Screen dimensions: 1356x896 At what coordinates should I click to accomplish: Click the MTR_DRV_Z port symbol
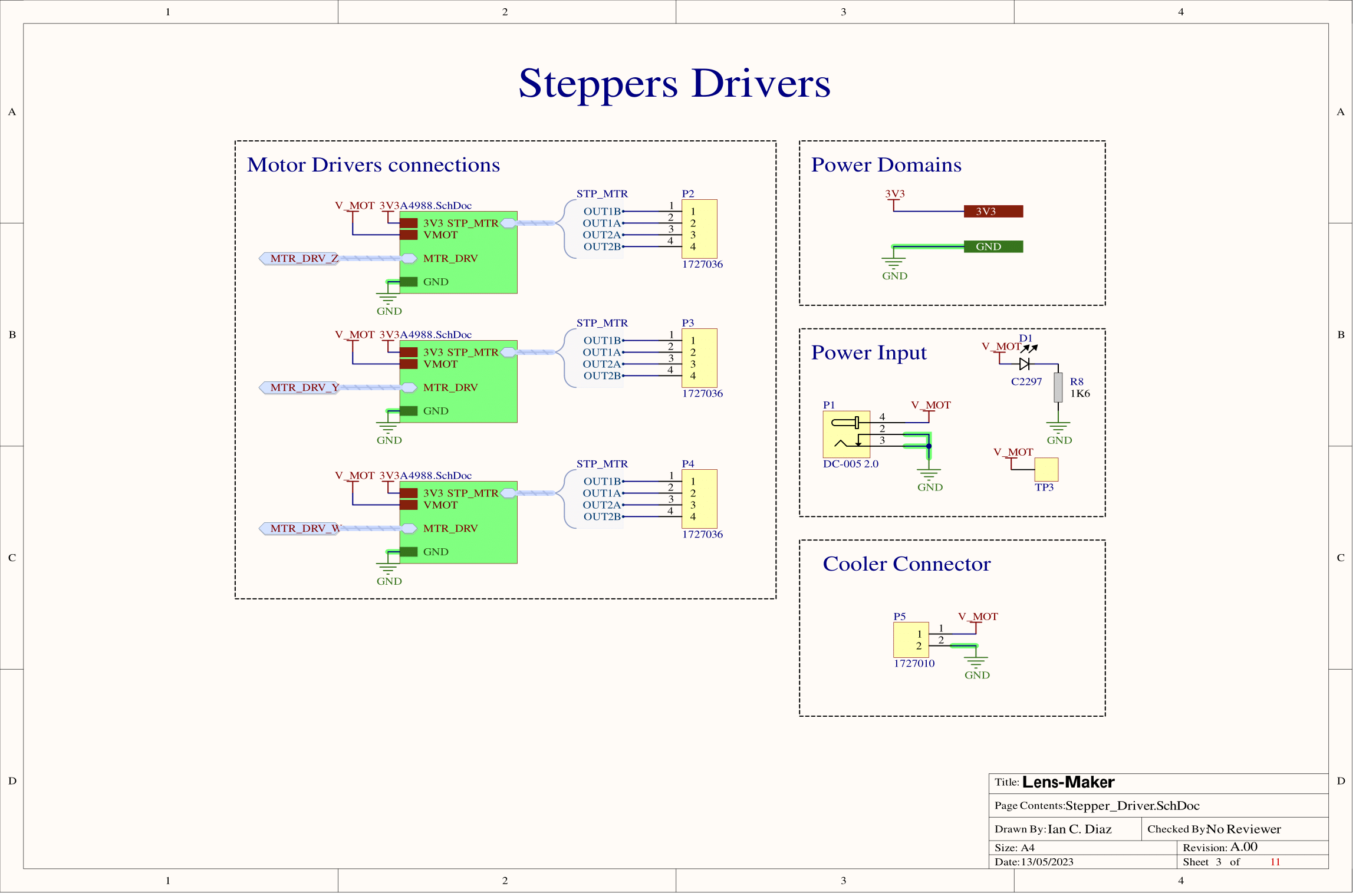(x=299, y=258)
